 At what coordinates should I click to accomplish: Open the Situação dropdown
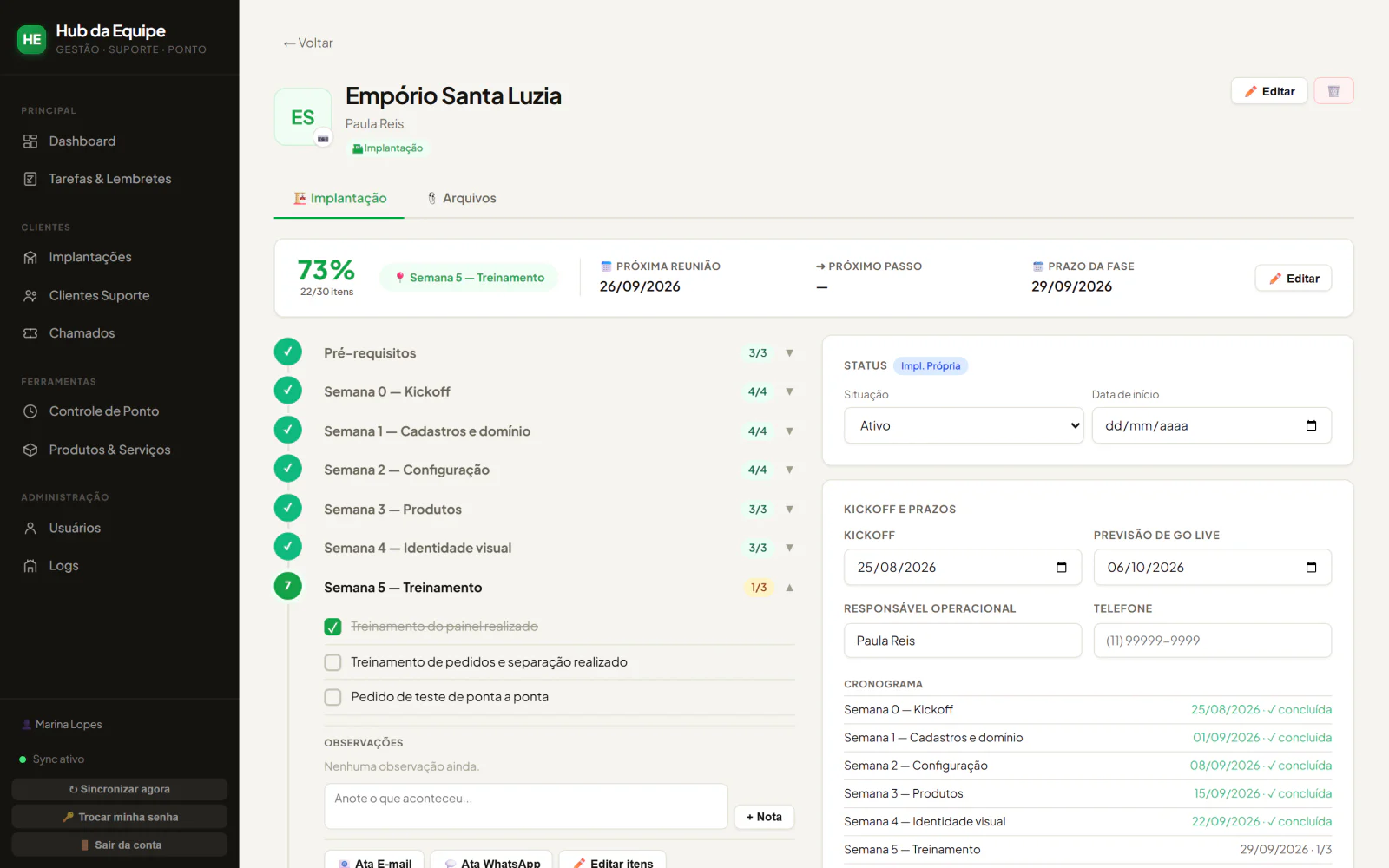pos(964,425)
